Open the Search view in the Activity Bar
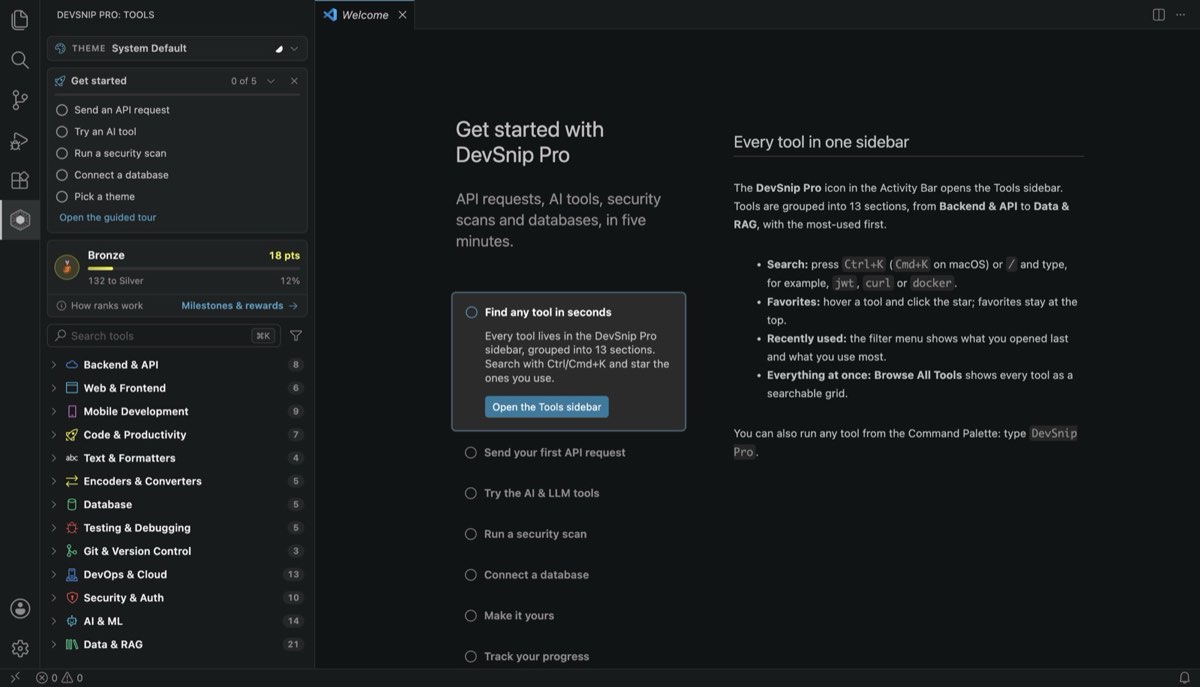The image size is (1200, 687). pyautogui.click(x=20, y=60)
